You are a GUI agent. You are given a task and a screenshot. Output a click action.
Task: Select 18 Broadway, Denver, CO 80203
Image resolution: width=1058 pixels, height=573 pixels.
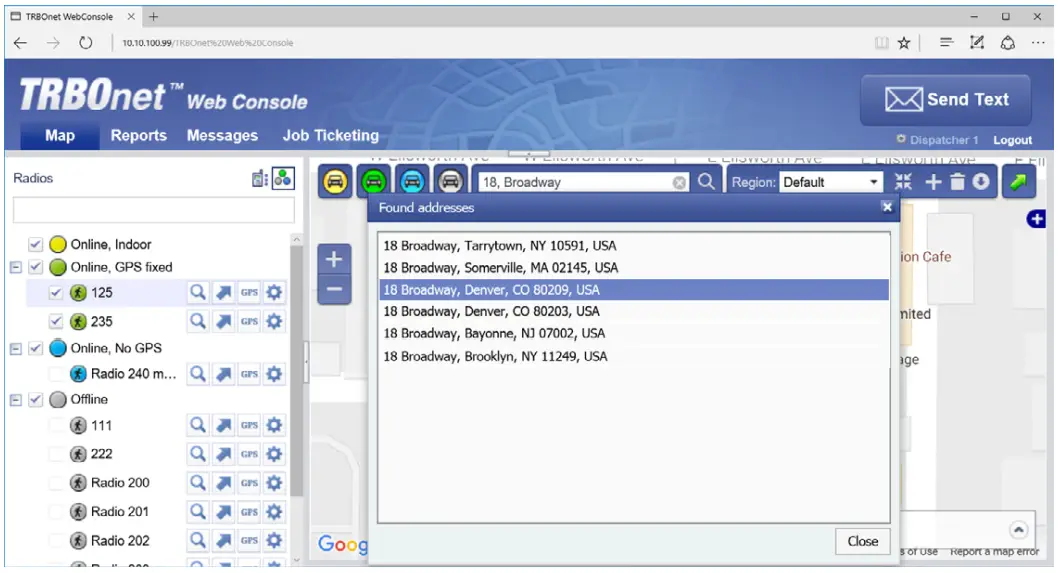(x=633, y=311)
